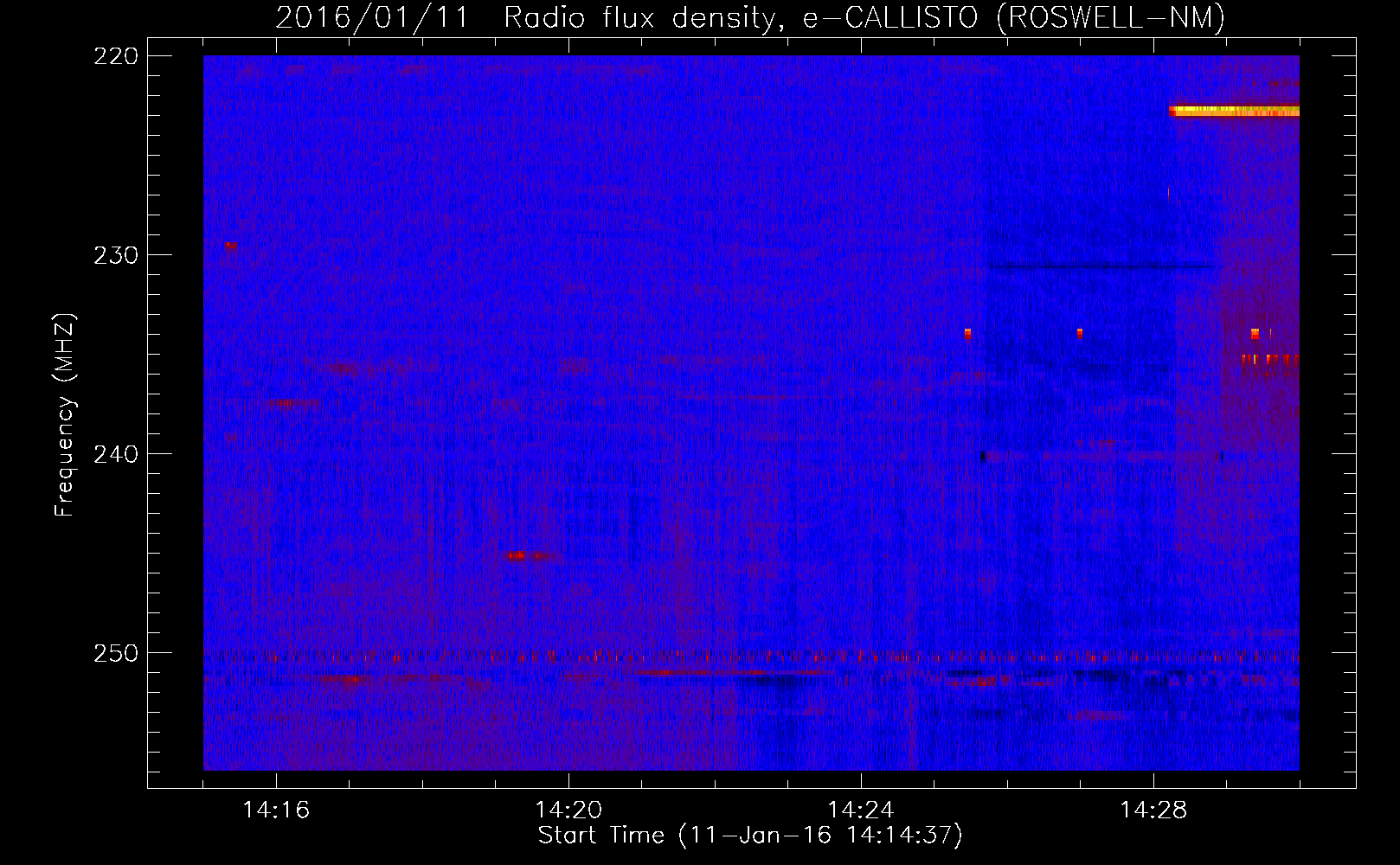Click the Frequency (MHZ) axis title
The image size is (1400, 865).
pos(65,414)
